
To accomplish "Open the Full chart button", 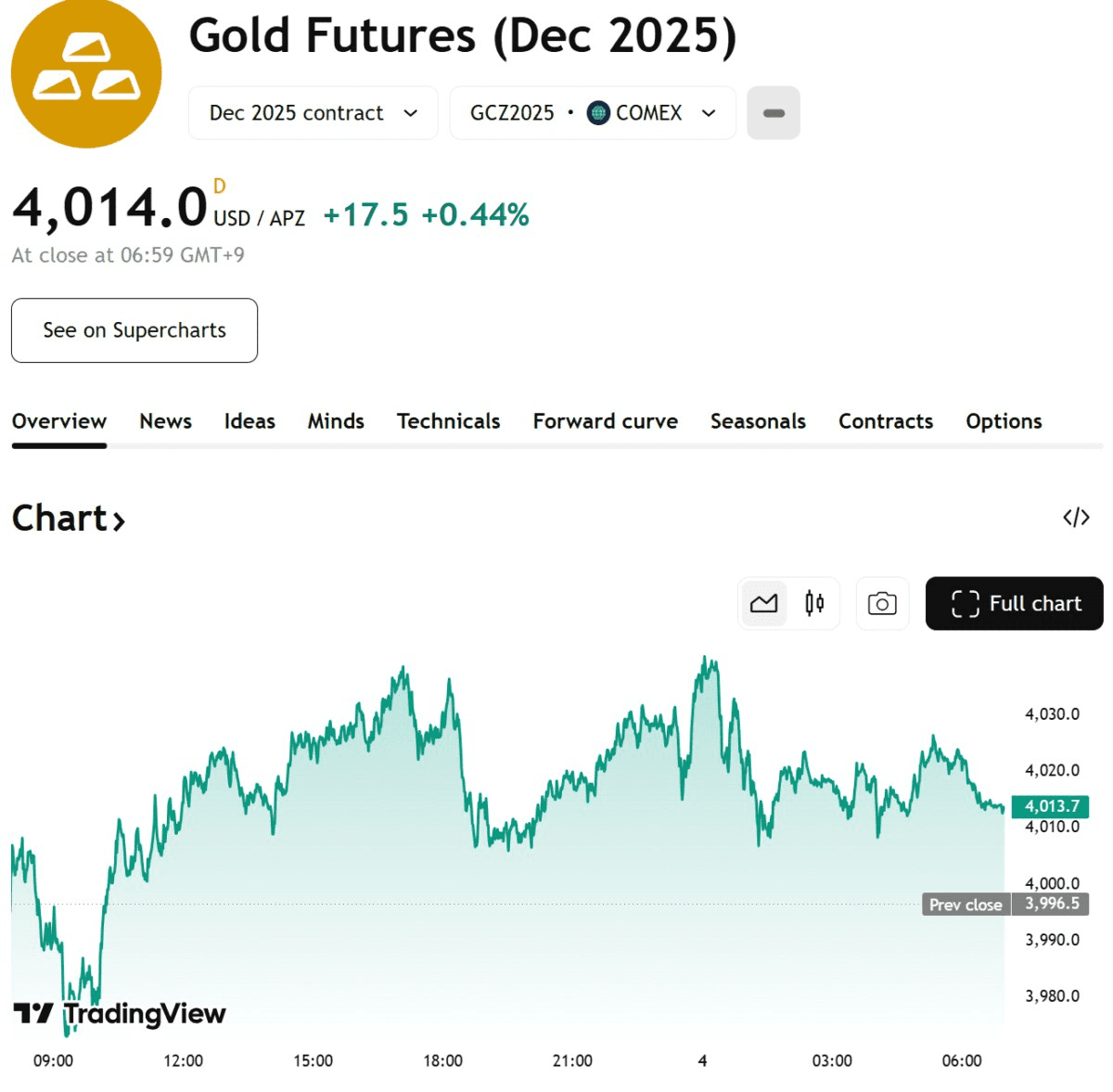I will click(x=1015, y=604).
